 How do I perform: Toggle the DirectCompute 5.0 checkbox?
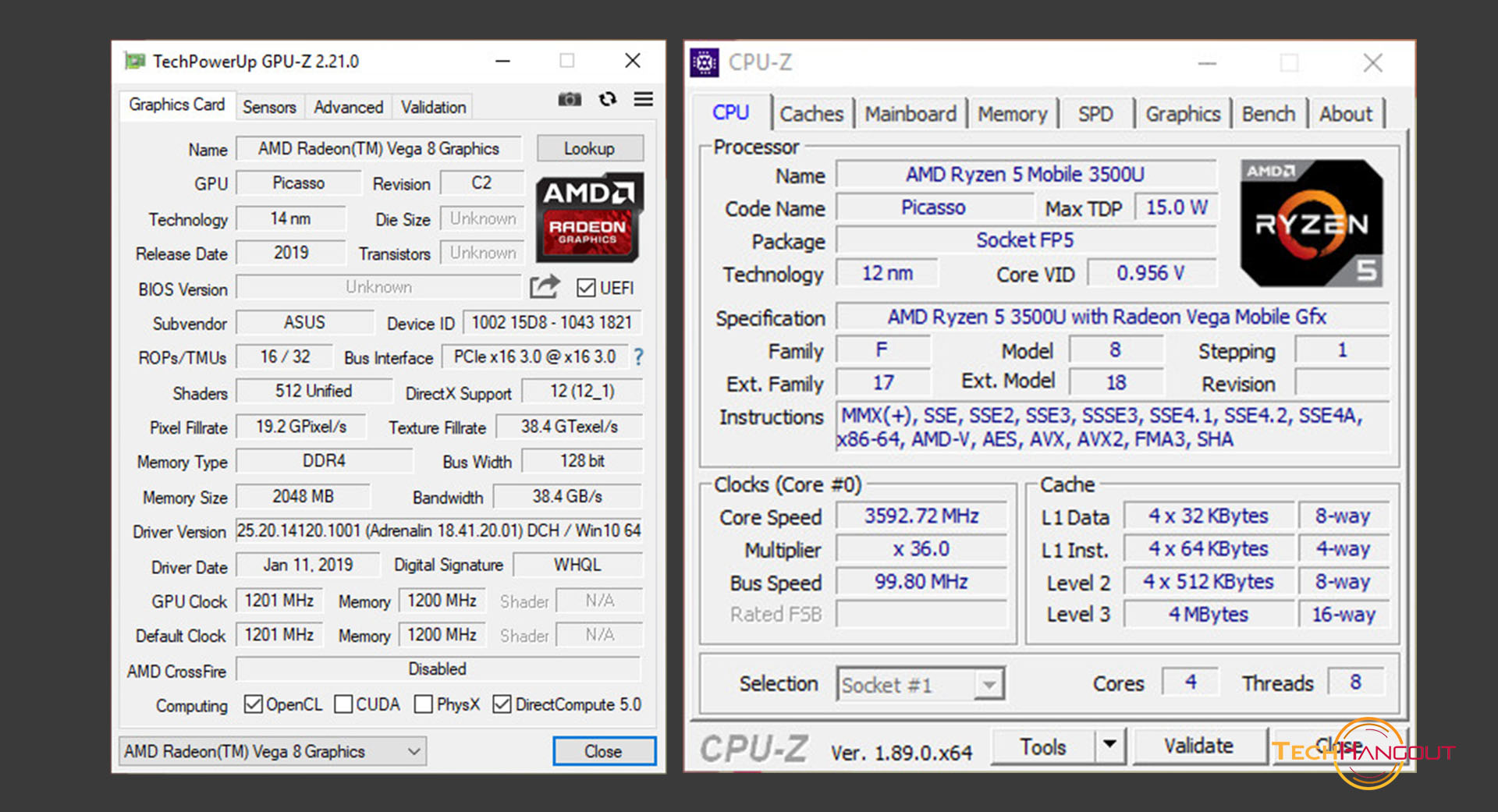point(502,704)
